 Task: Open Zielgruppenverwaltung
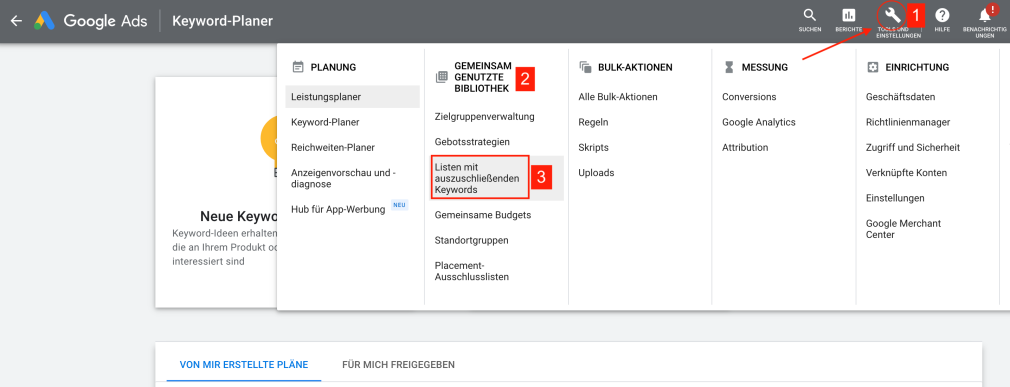(x=485, y=117)
